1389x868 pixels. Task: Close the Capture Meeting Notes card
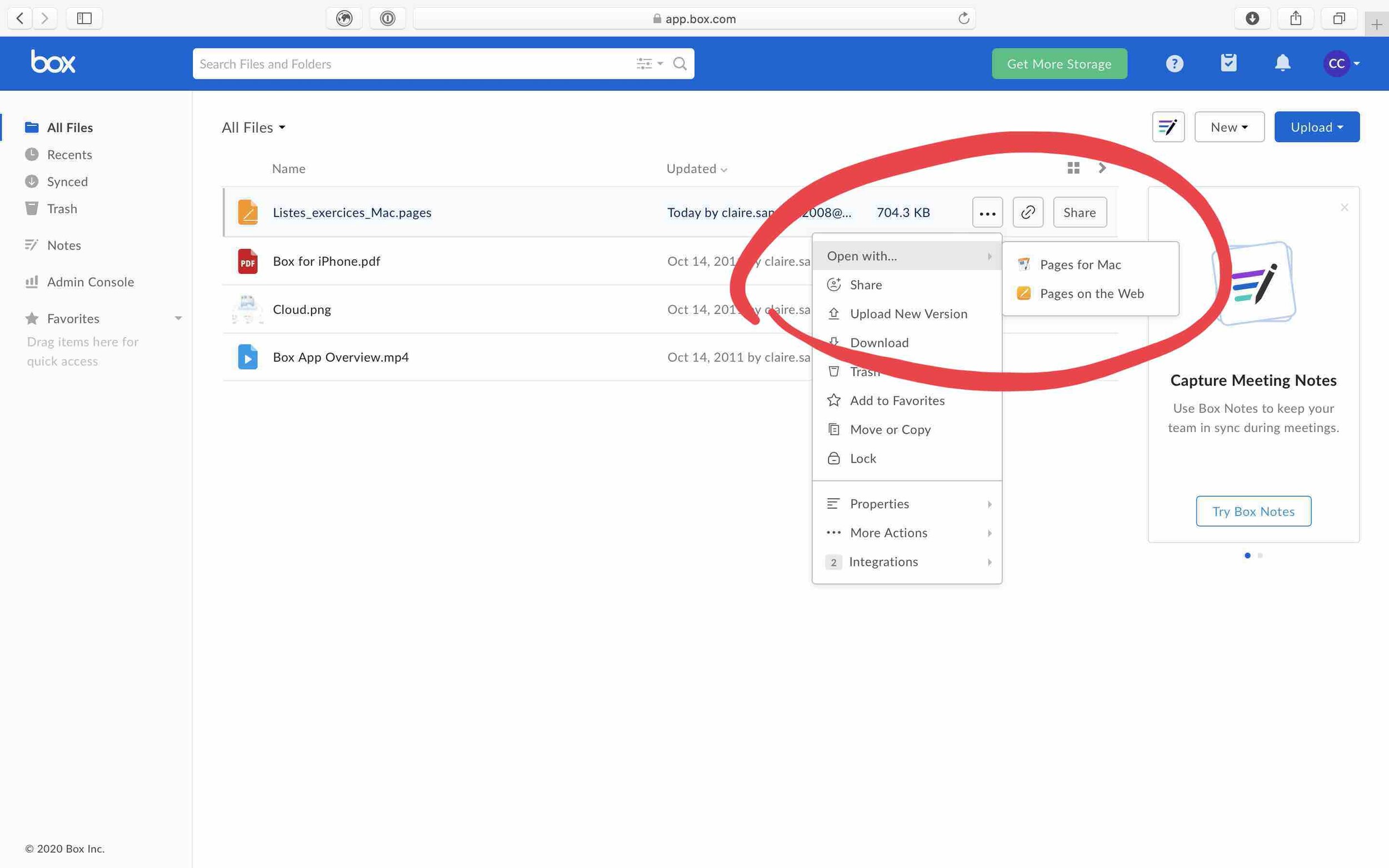(1344, 207)
